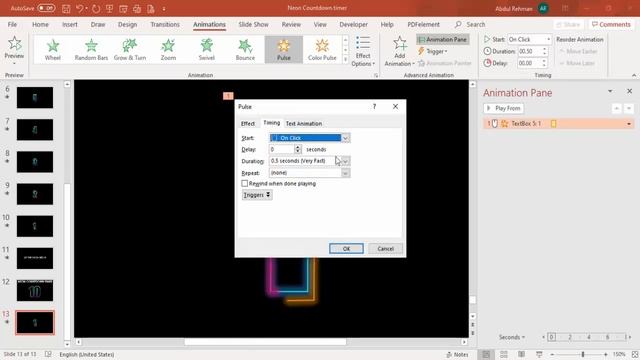Open Animation Pane options dropdown arrow
Screen dimensions: 640x360
610,91
